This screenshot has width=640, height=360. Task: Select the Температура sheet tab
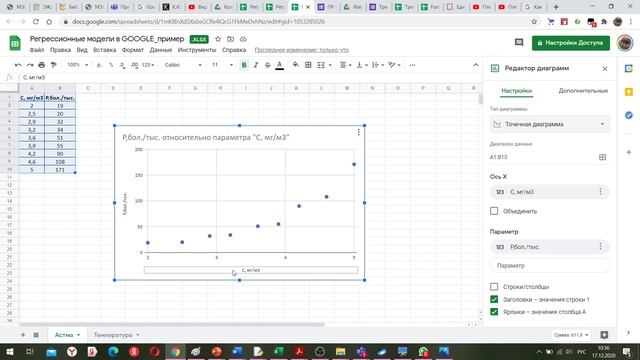116,335
